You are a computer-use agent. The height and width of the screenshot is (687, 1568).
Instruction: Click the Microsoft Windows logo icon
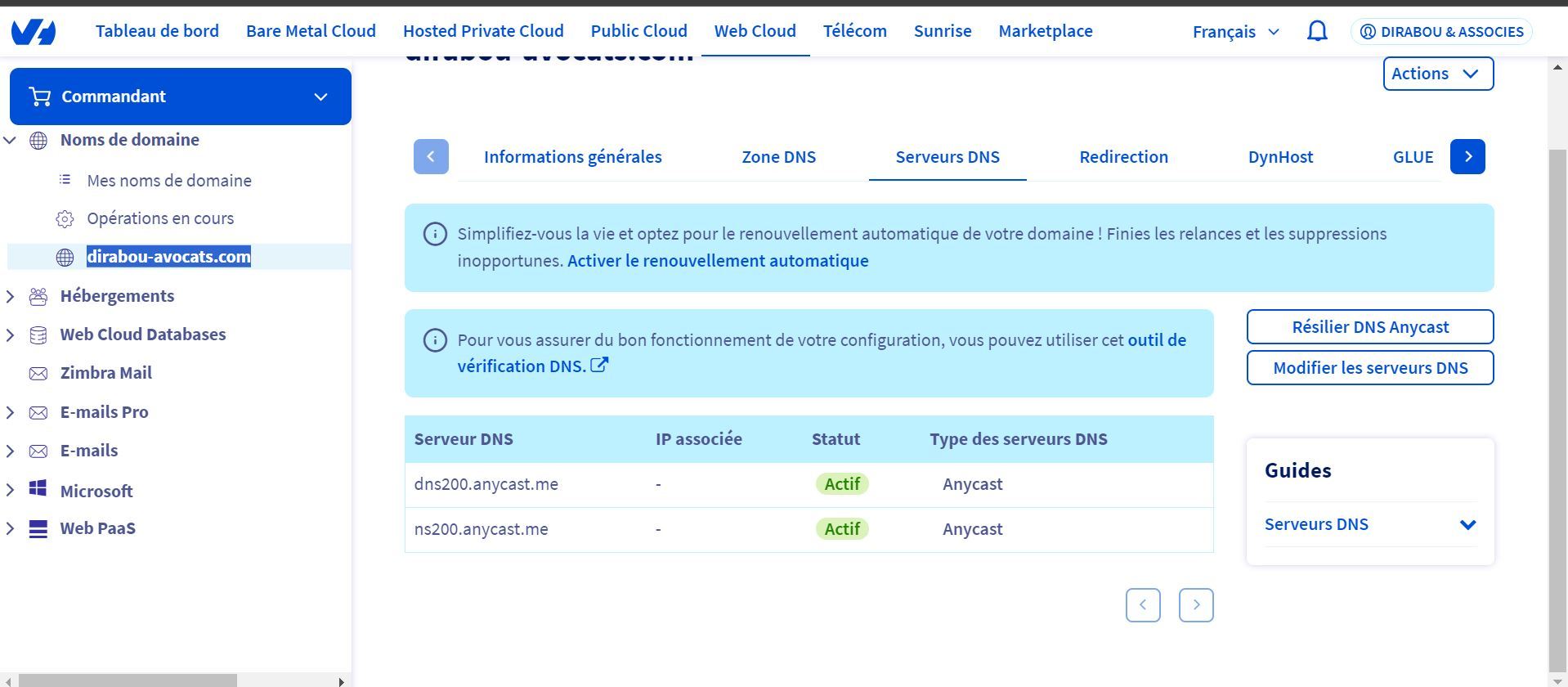click(x=38, y=488)
